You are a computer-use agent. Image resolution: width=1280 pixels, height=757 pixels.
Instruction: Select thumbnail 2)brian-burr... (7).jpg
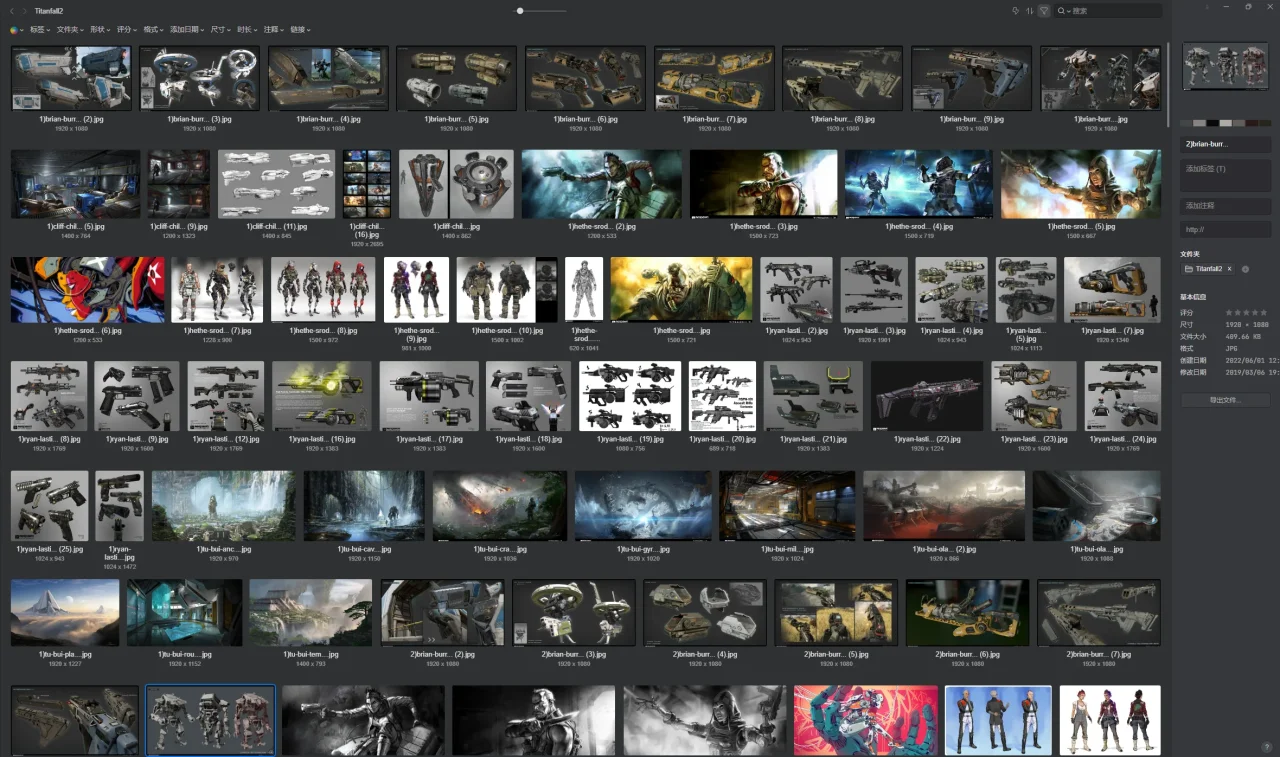(1099, 613)
